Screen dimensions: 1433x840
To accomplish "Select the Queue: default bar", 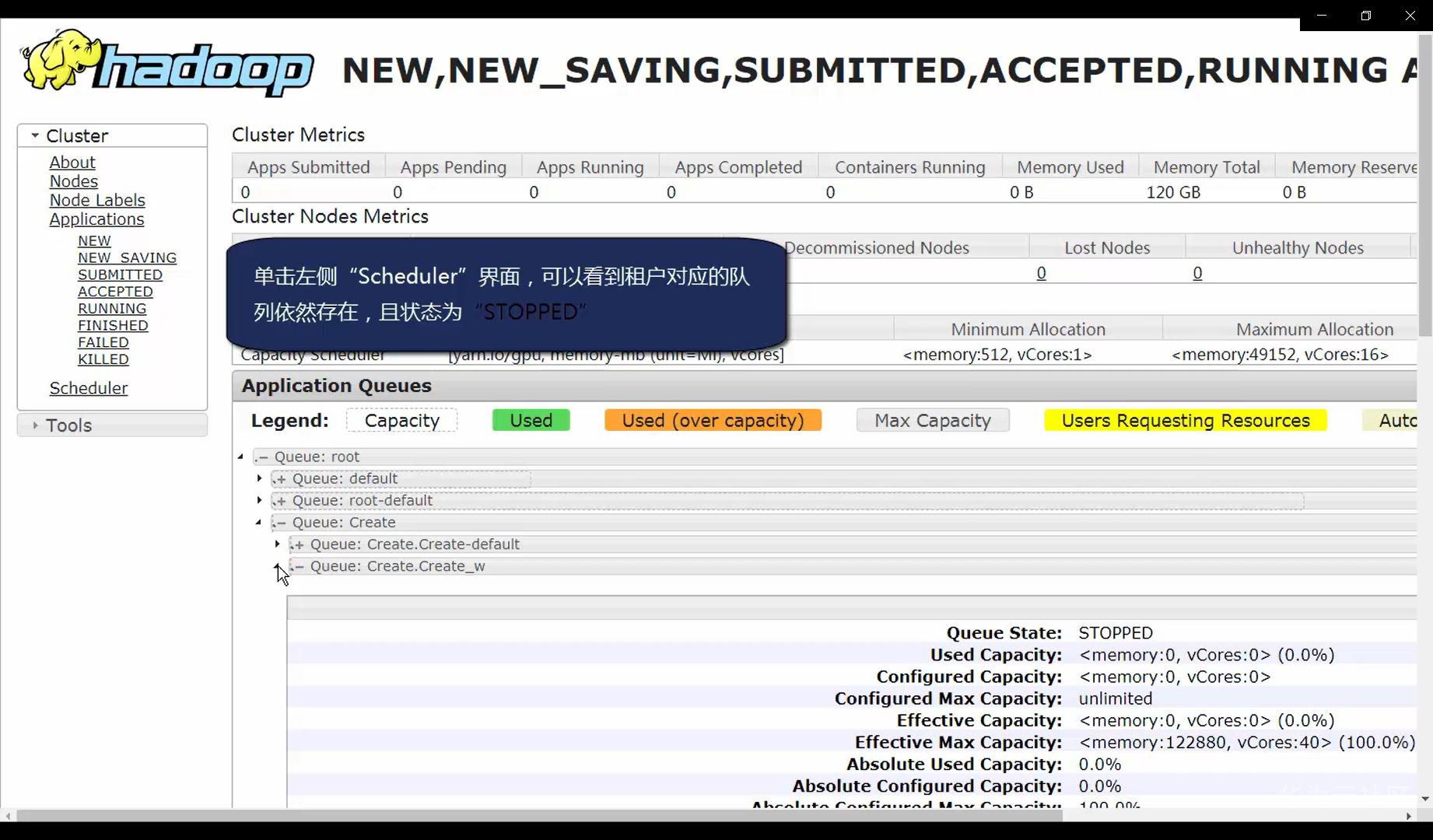I will (401, 478).
